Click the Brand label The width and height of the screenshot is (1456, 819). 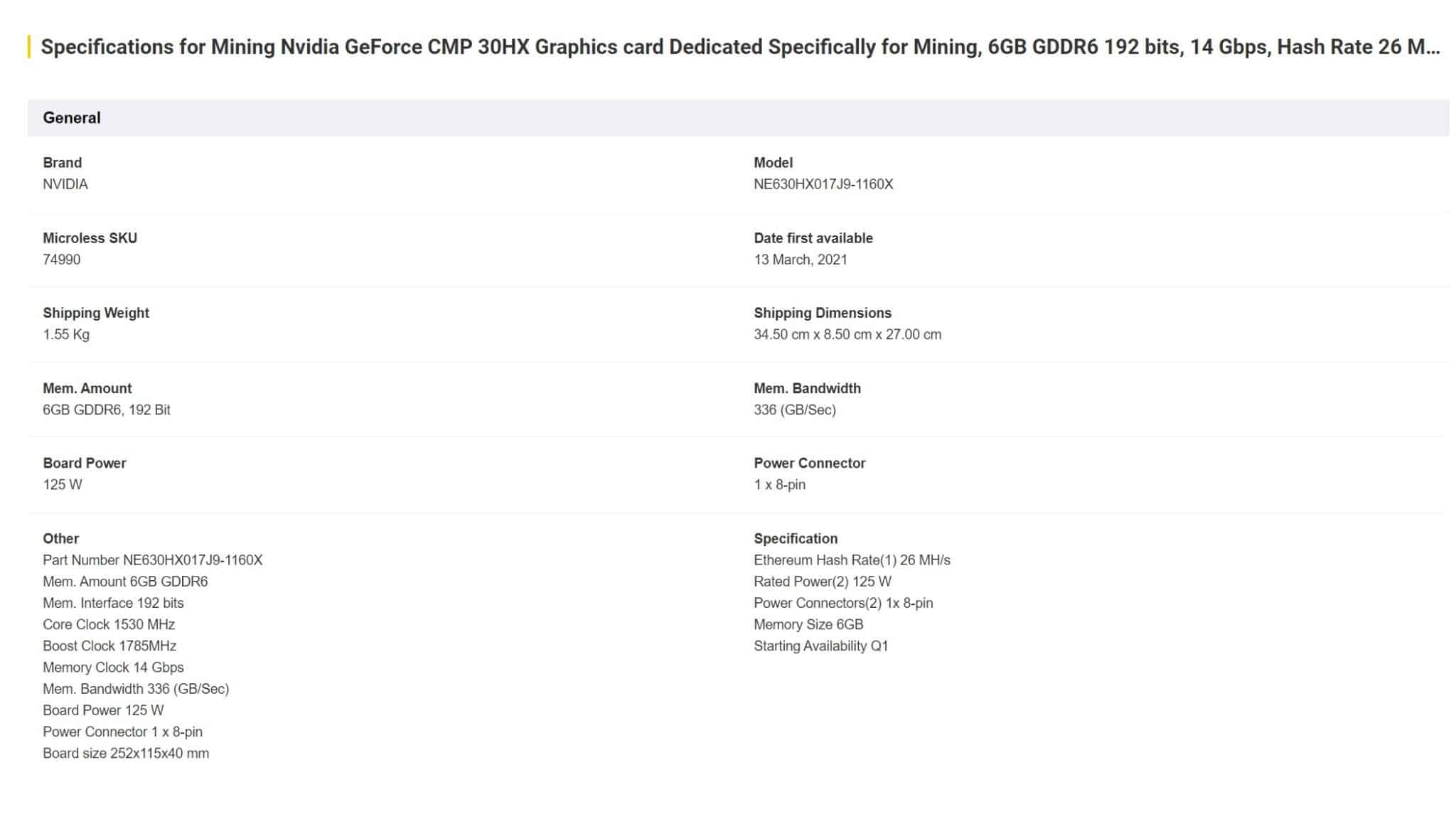63,163
